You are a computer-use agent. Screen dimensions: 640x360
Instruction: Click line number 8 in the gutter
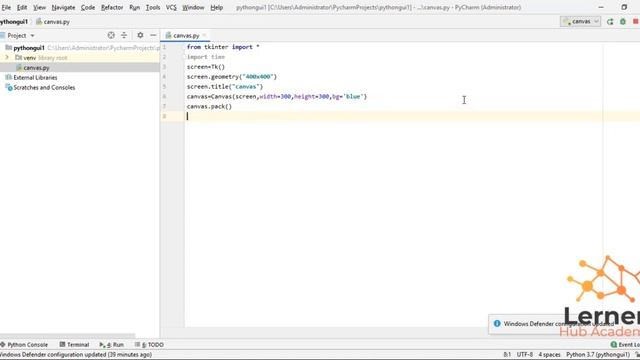click(164, 116)
